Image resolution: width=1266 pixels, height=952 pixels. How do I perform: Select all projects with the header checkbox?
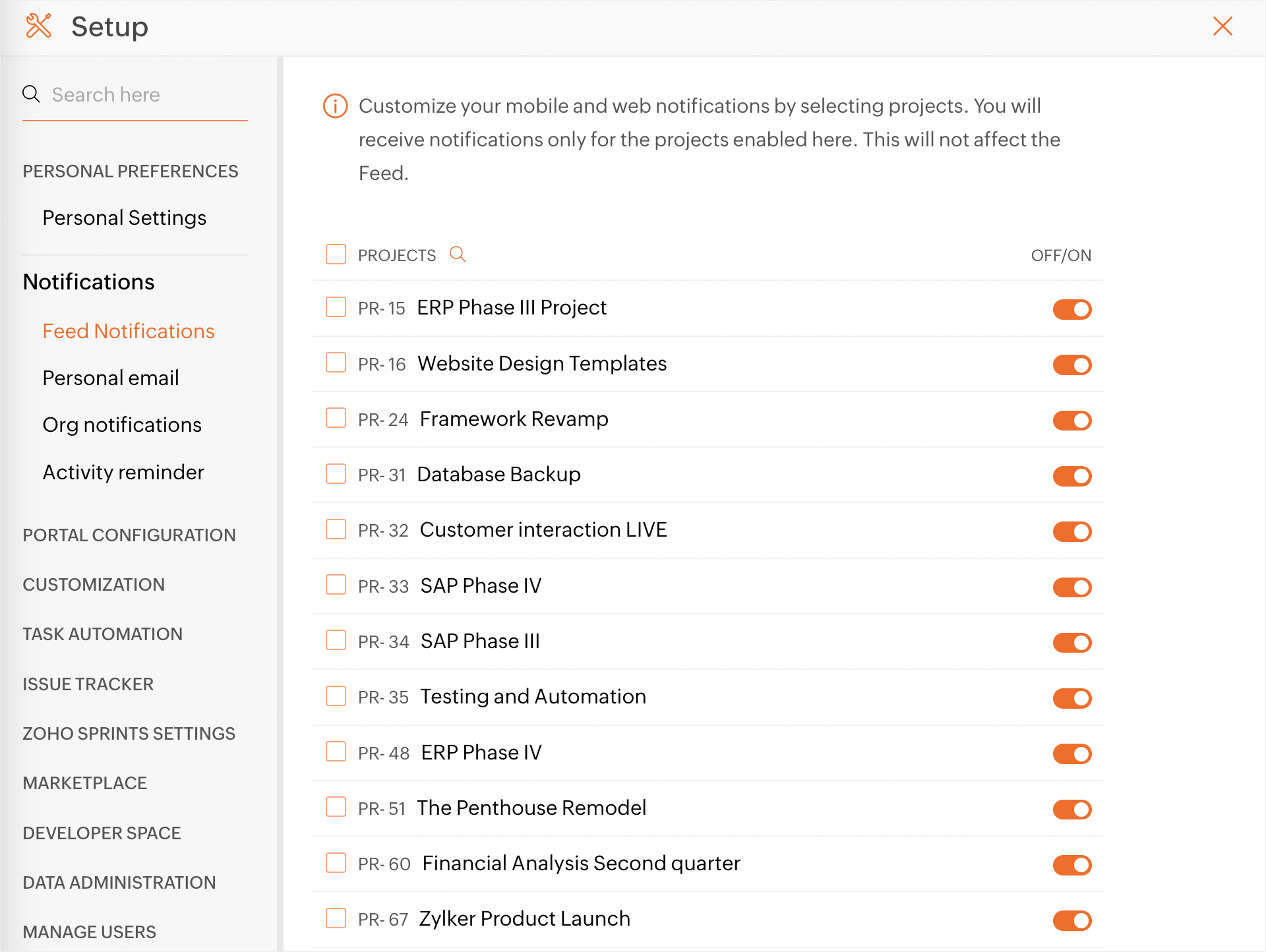(336, 254)
